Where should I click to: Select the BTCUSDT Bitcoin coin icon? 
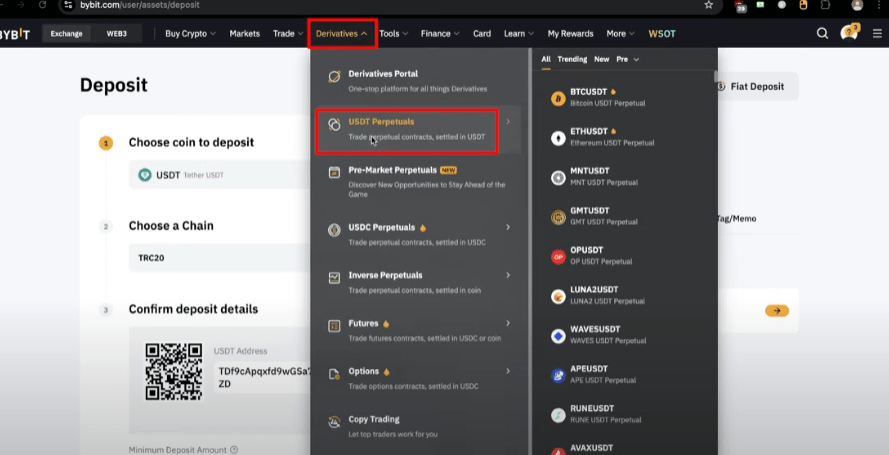[558, 98]
